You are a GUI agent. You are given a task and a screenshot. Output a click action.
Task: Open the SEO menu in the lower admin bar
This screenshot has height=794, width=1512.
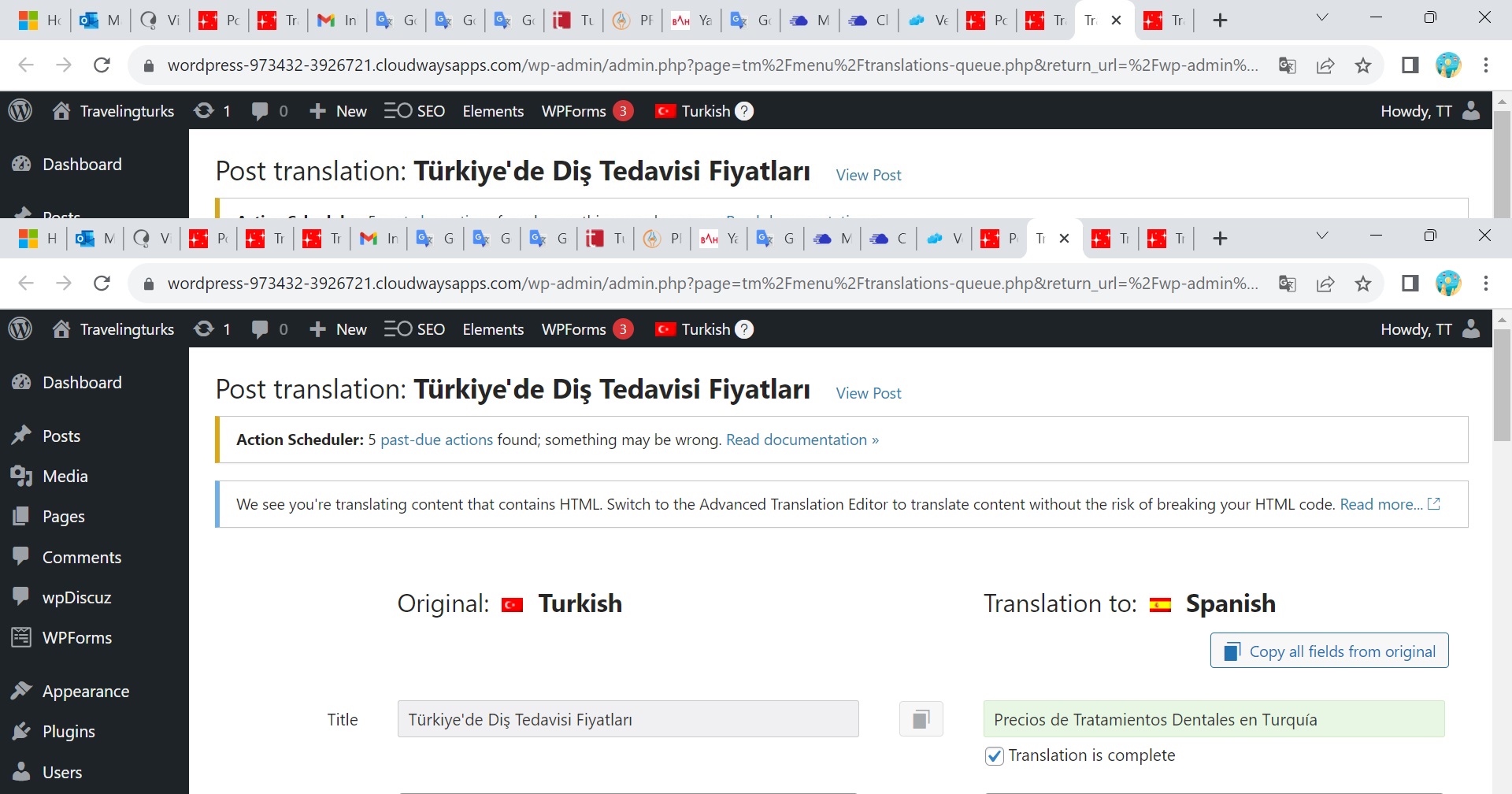pos(415,329)
